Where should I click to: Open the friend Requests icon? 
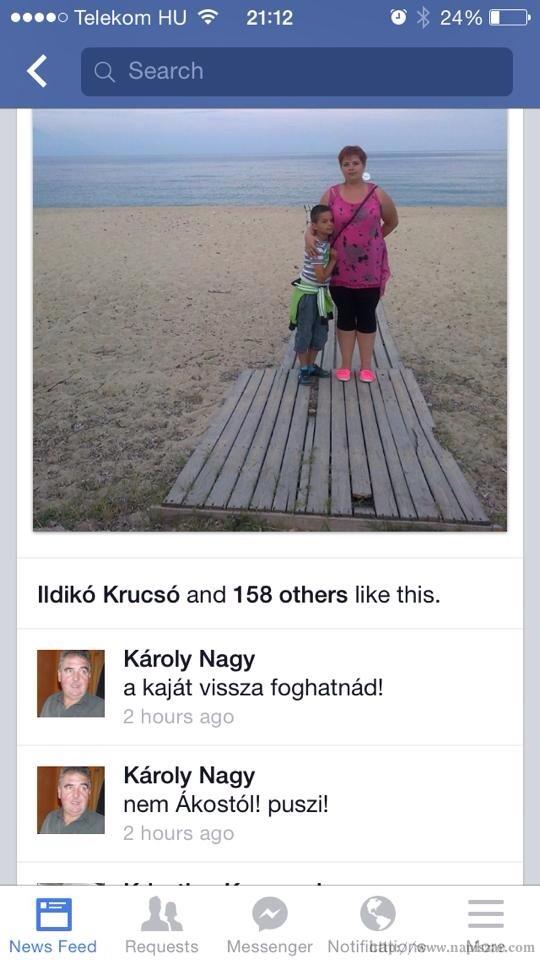coord(162,914)
